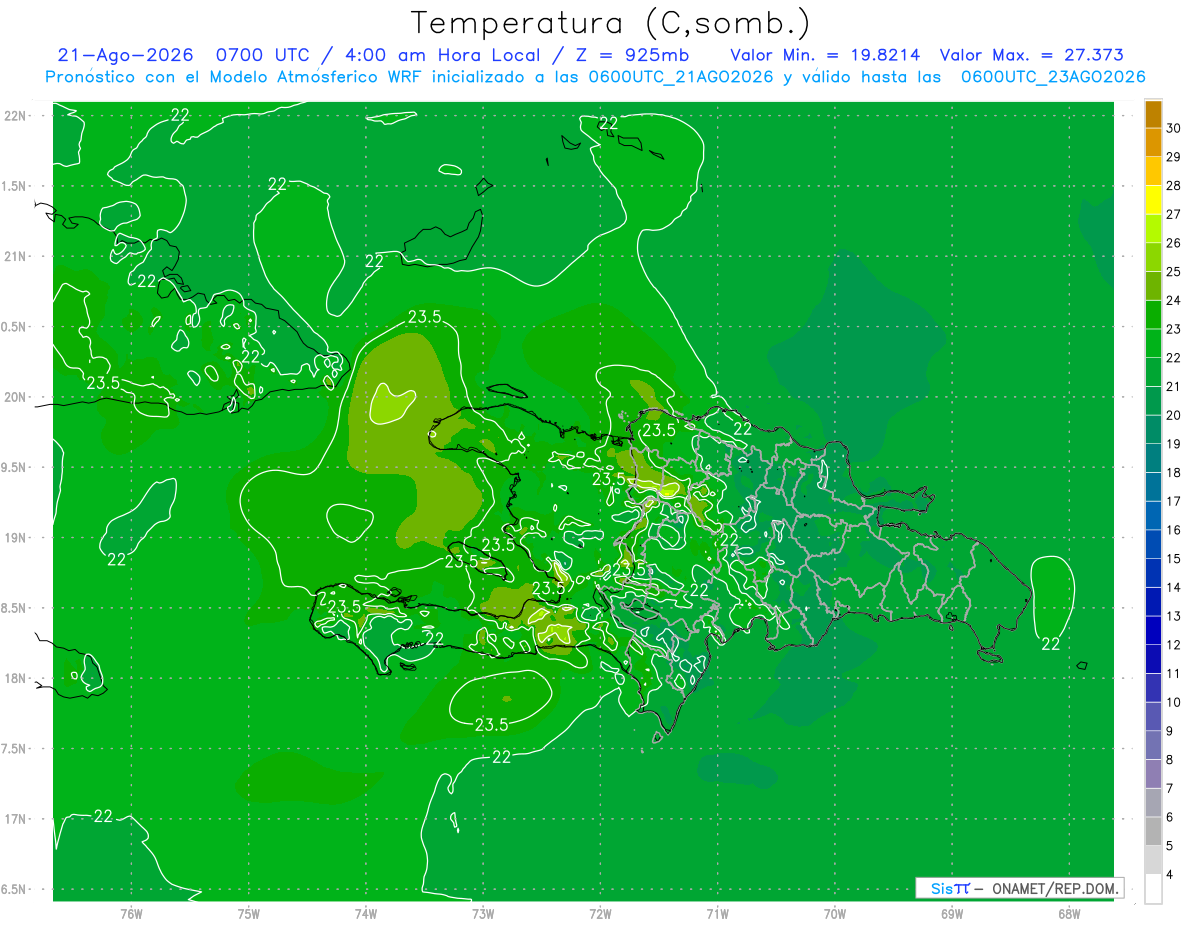
Task: Click longitude axis label '73W'
Action: point(483,913)
